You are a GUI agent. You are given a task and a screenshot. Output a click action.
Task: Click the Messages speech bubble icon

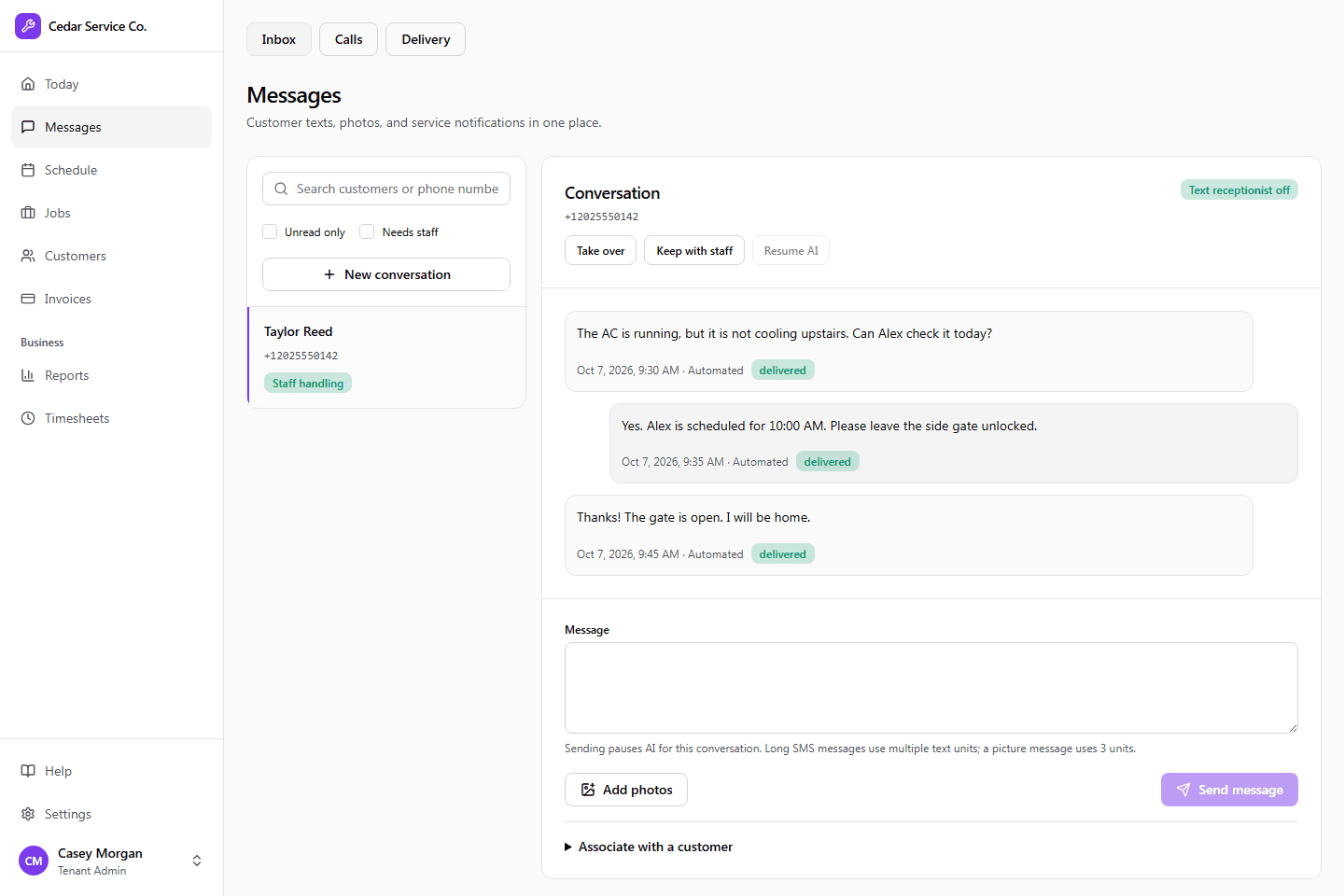click(x=28, y=127)
